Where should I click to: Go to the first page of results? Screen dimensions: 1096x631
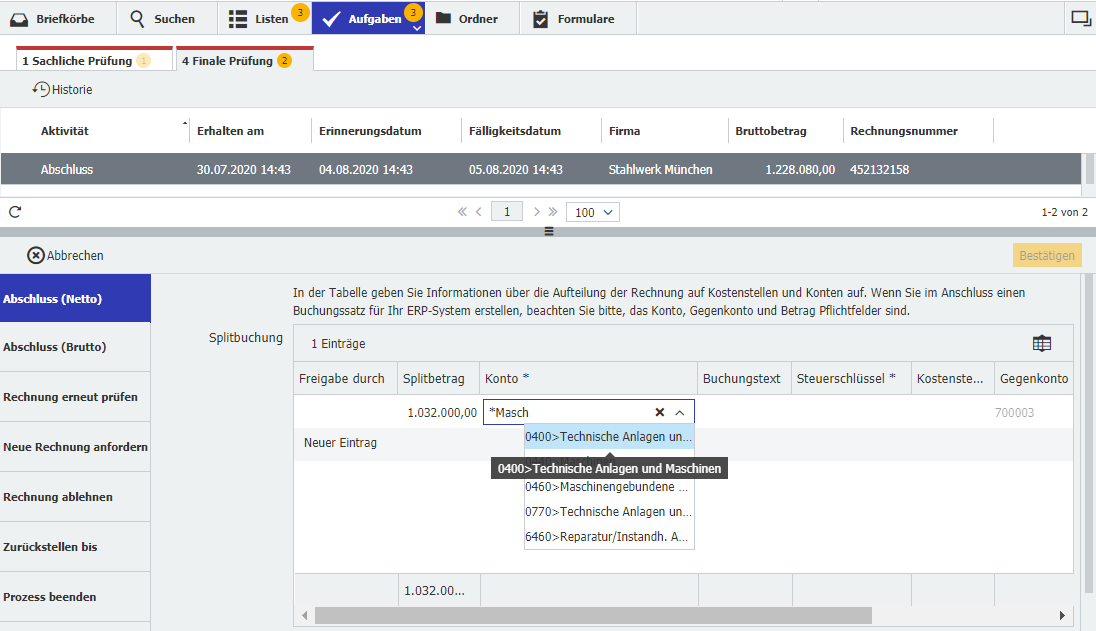462,212
